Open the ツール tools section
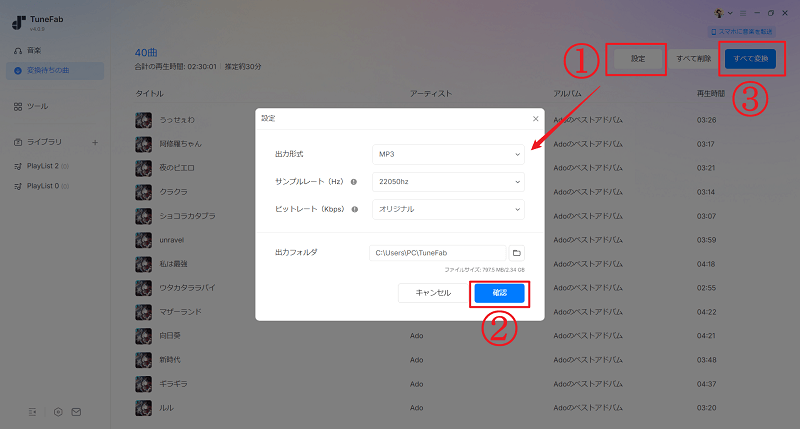The height and width of the screenshot is (429, 800). coord(31,106)
